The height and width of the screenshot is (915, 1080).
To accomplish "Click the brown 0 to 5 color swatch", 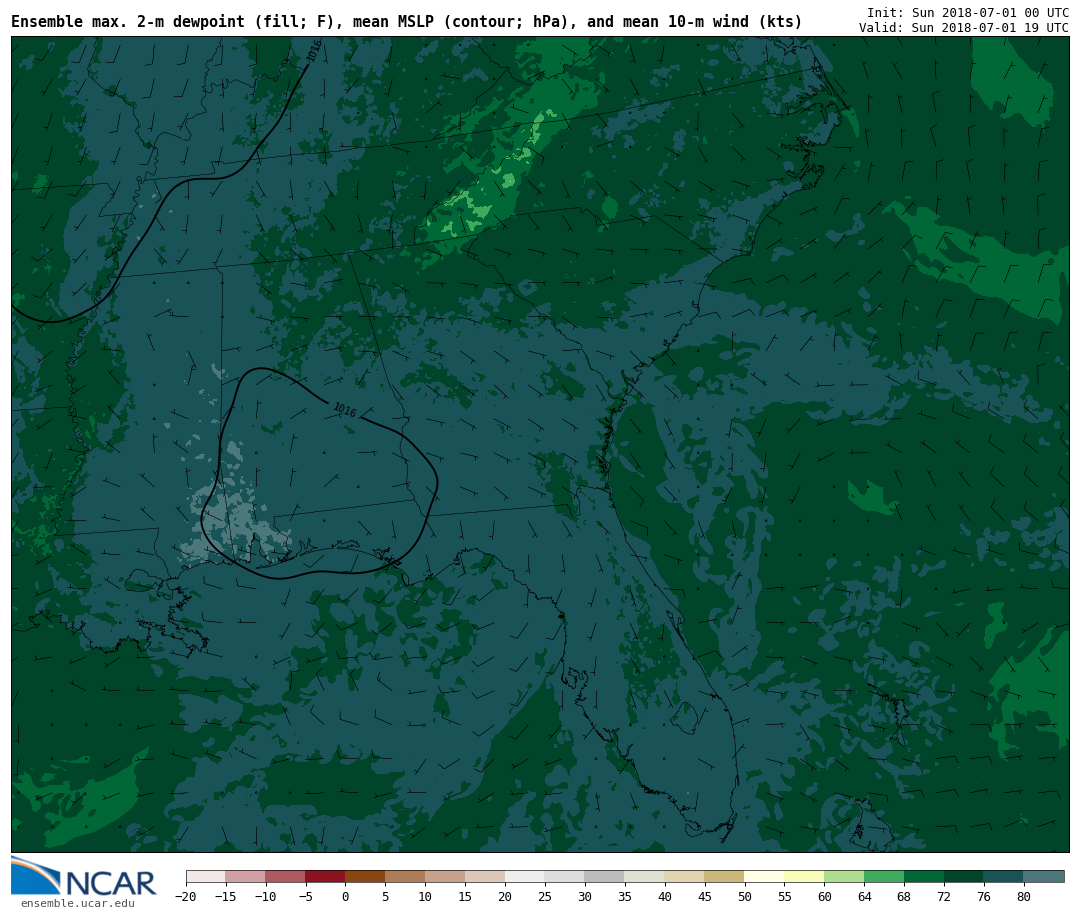I will click(365, 876).
